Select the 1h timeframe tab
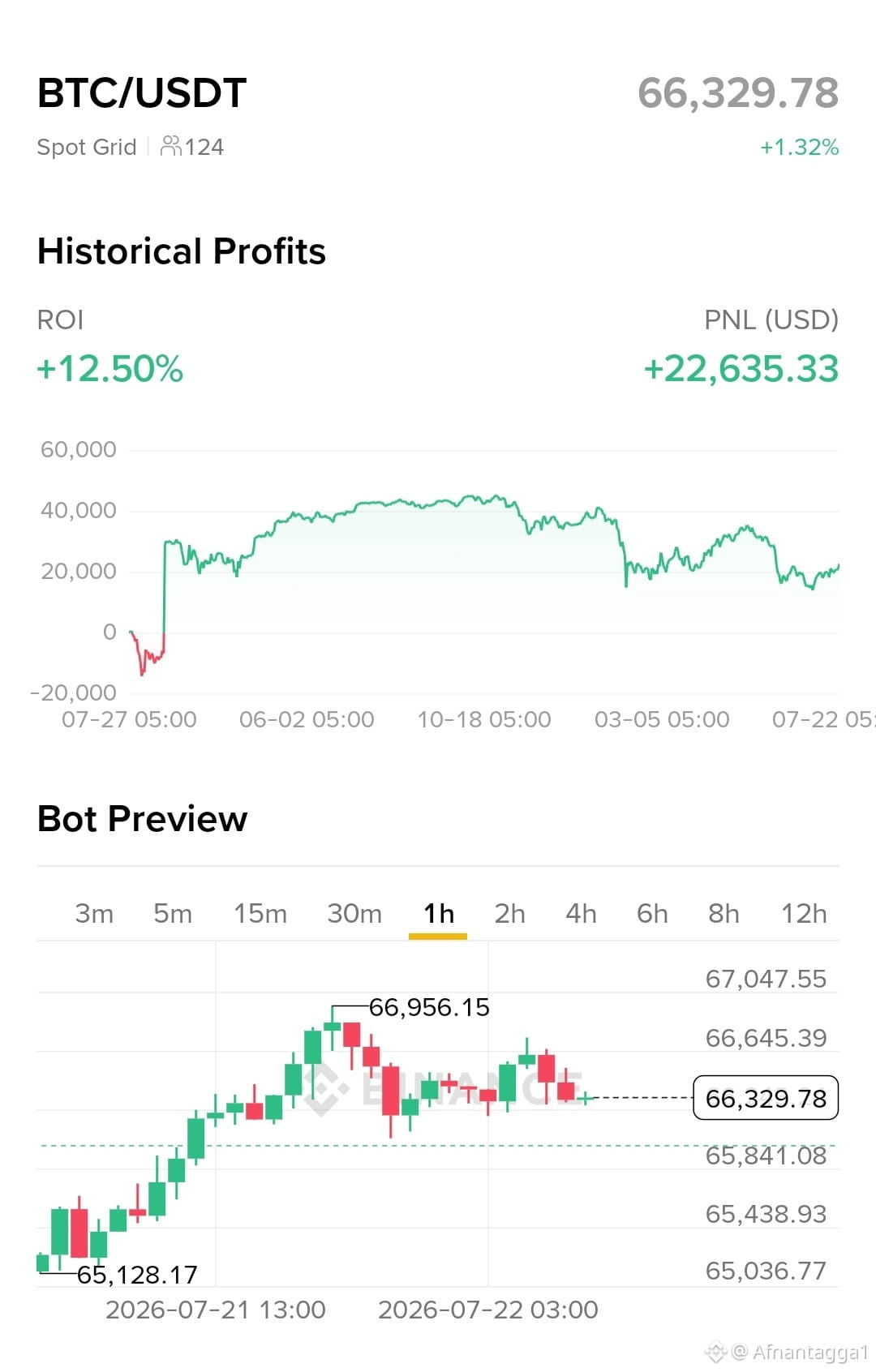The height and width of the screenshot is (1372, 876). pos(439,913)
